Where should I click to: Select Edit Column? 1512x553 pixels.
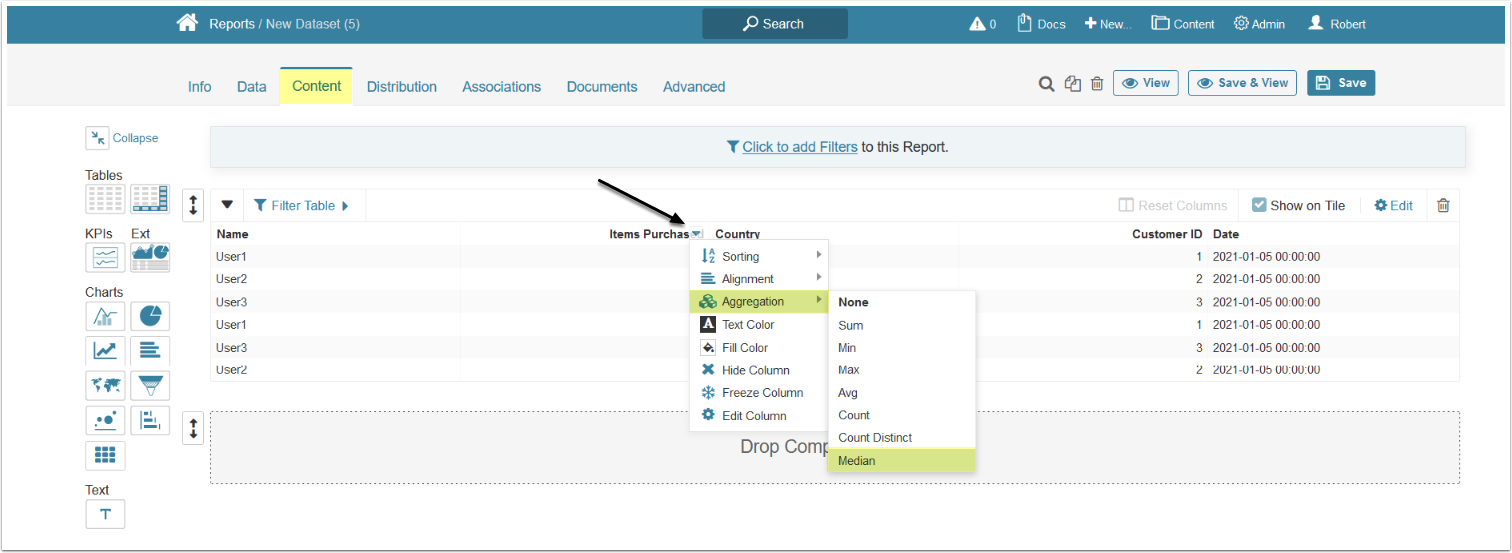click(759, 416)
